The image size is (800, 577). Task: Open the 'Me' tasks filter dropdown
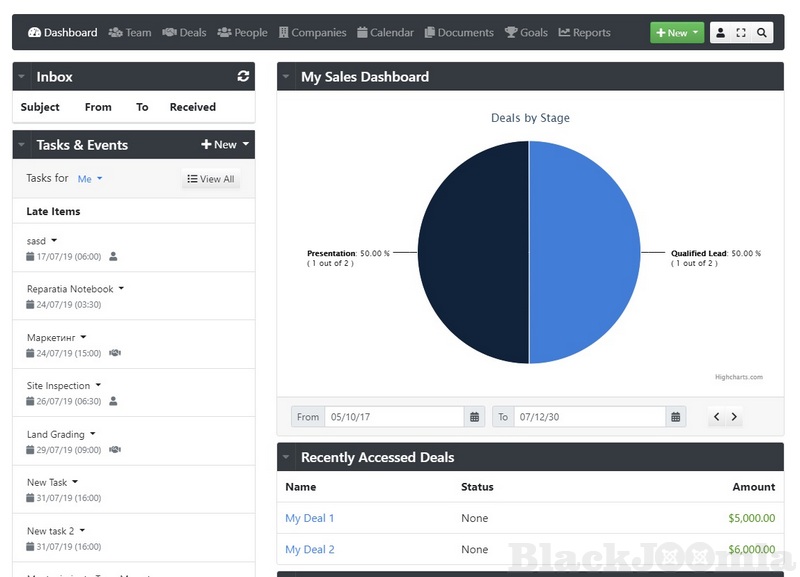tap(90, 179)
